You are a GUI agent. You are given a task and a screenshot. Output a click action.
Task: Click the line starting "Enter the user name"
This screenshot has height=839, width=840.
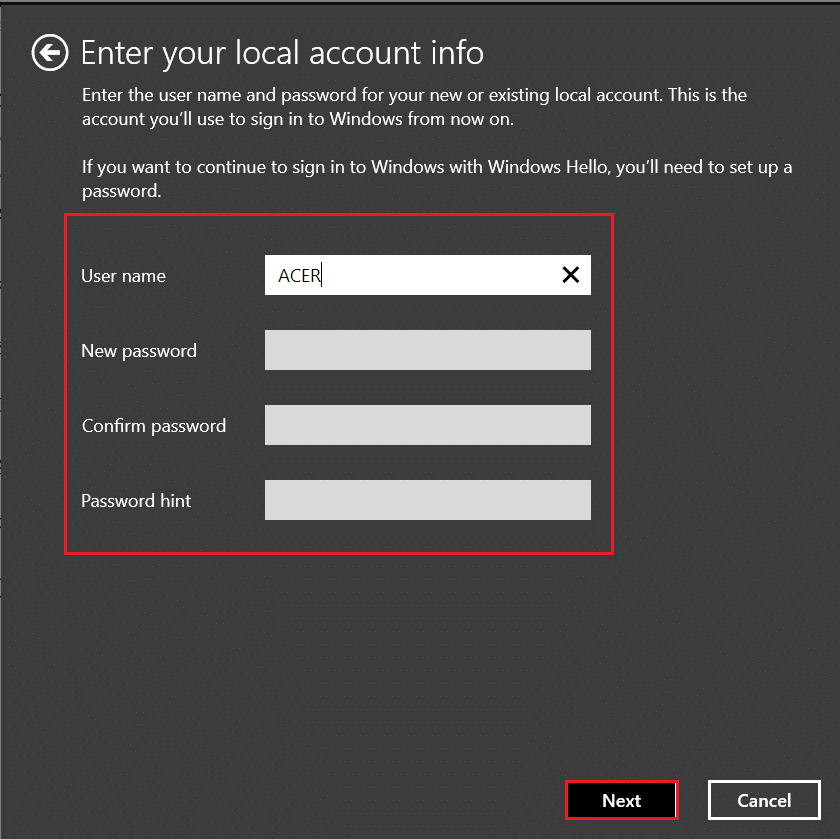tap(414, 95)
